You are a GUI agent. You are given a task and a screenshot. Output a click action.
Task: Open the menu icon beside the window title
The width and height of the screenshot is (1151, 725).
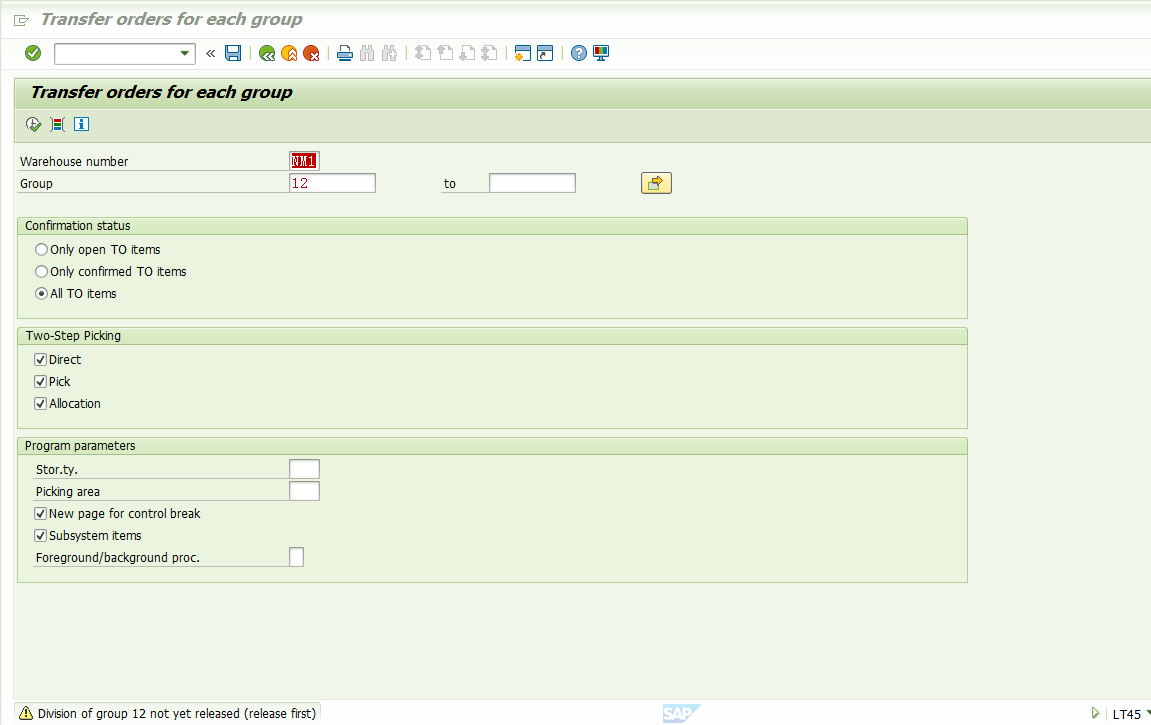pos(22,20)
